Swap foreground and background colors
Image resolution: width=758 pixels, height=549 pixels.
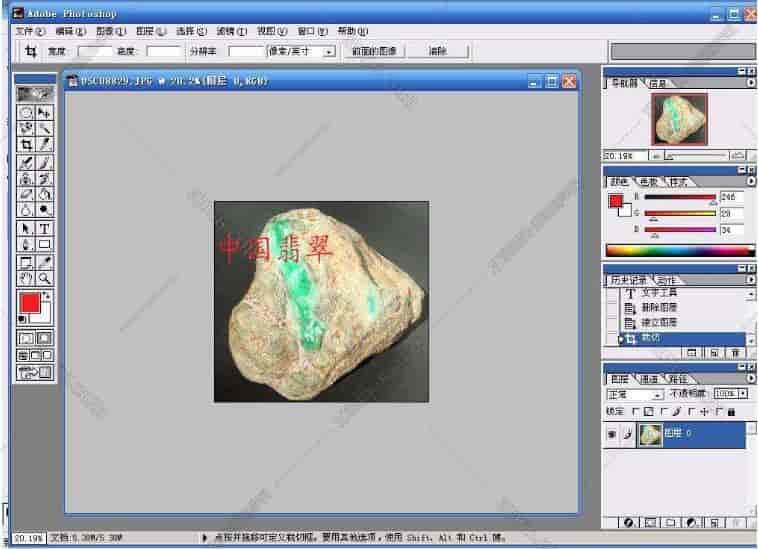tap(47, 297)
